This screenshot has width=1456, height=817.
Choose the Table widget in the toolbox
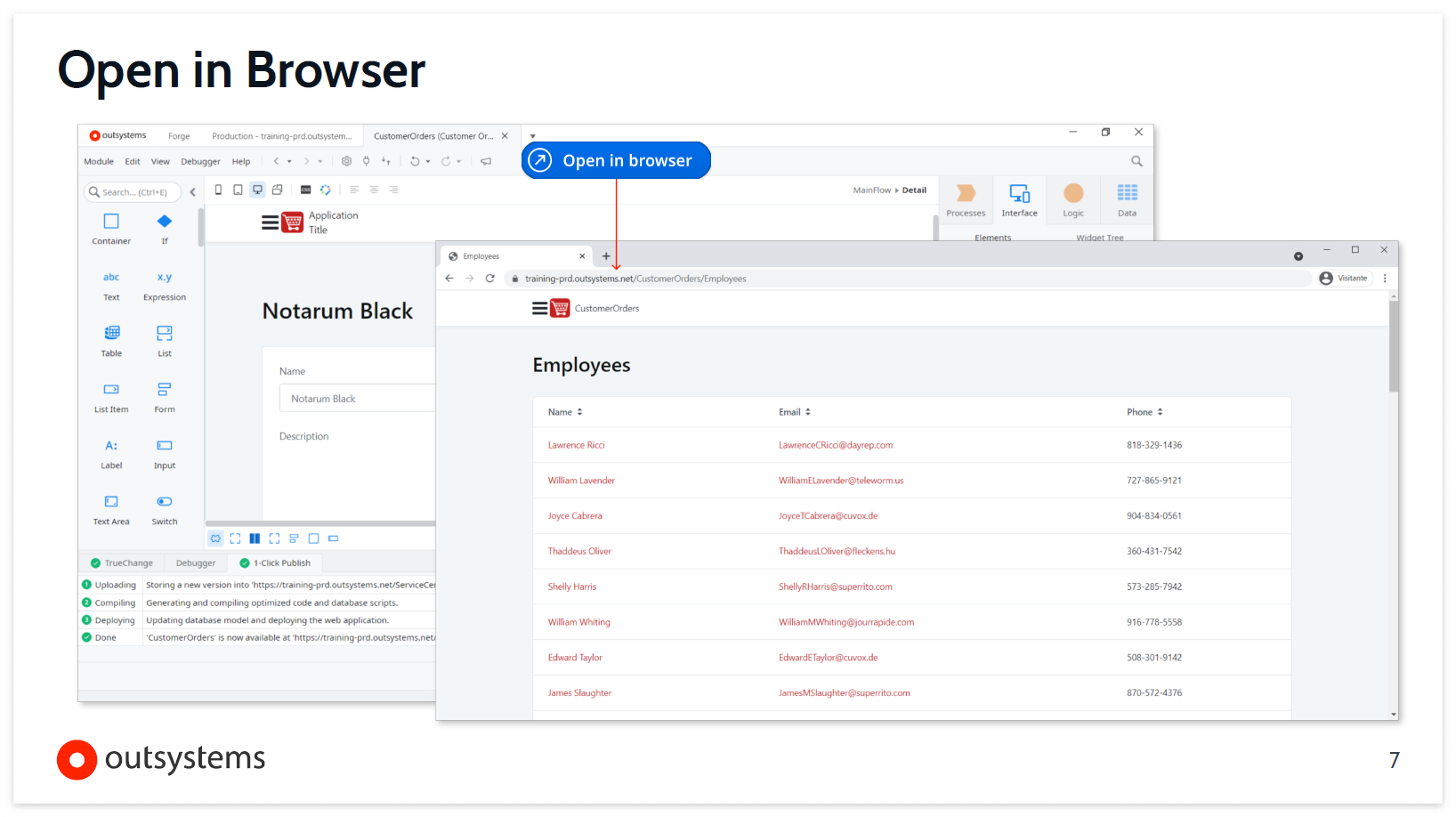111,341
